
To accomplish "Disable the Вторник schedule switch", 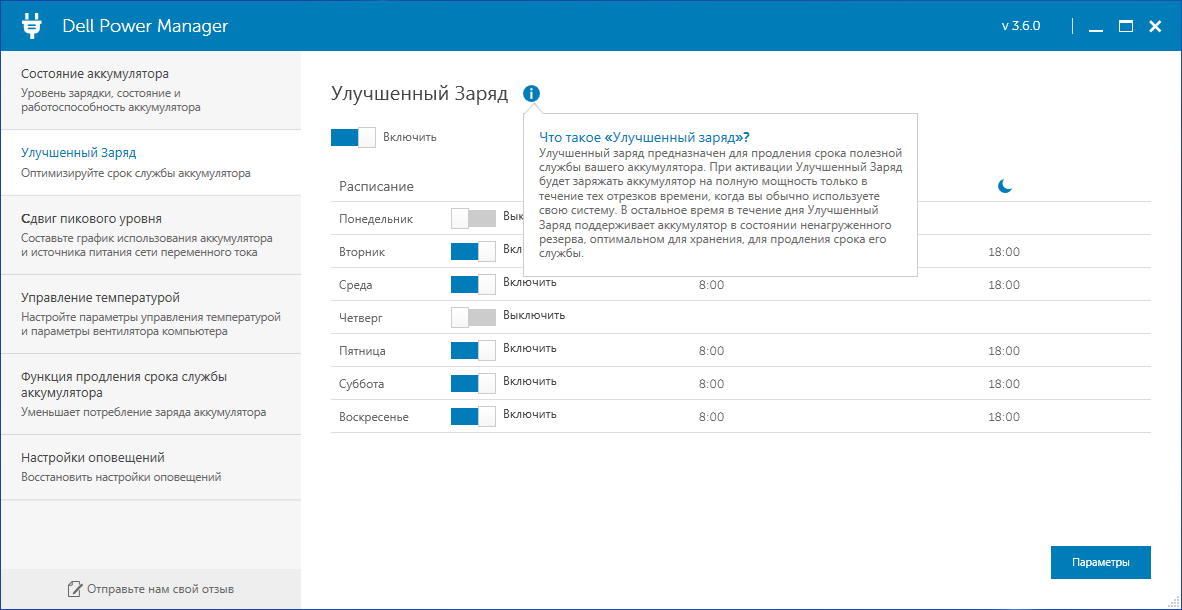I will [473, 252].
